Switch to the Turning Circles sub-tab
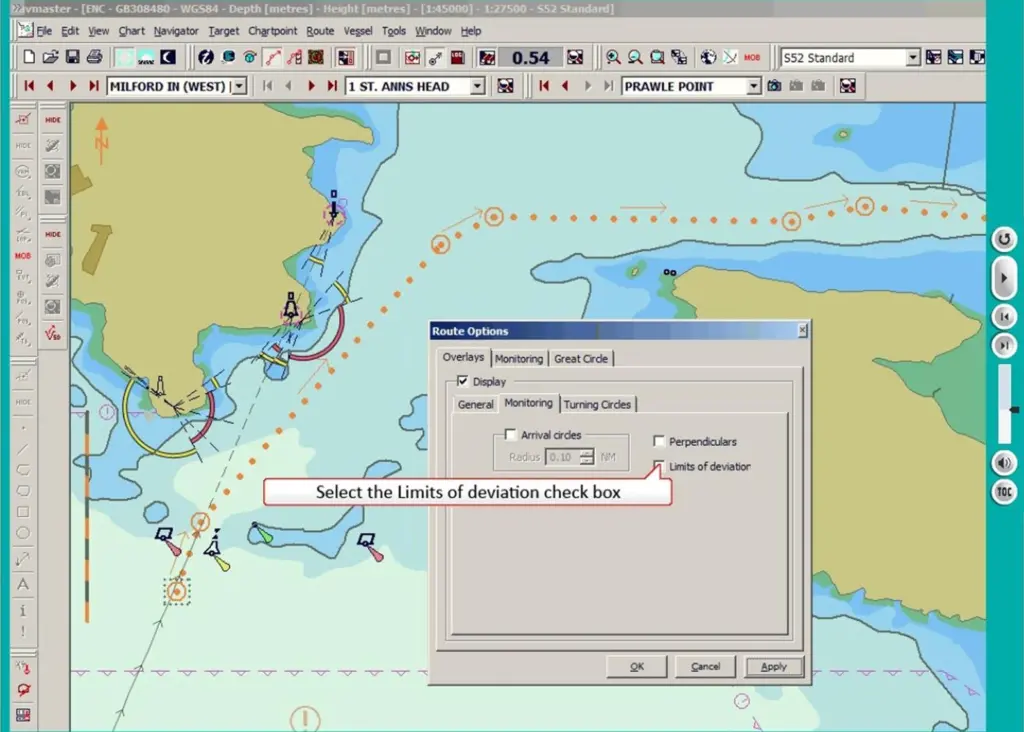The width and height of the screenshot is (1024, 732). 597,404
